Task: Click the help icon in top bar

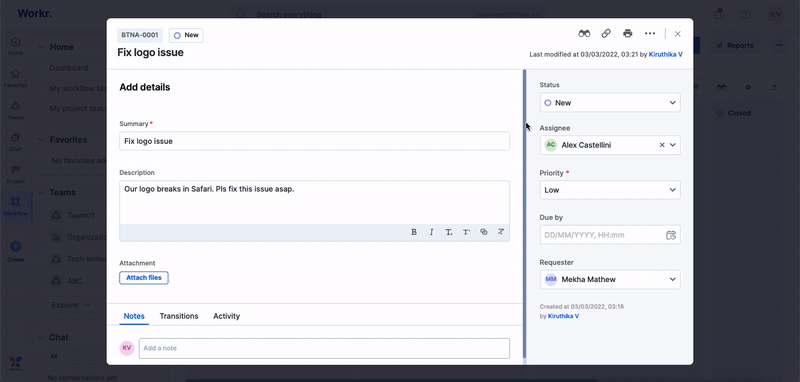Action: 745,15
